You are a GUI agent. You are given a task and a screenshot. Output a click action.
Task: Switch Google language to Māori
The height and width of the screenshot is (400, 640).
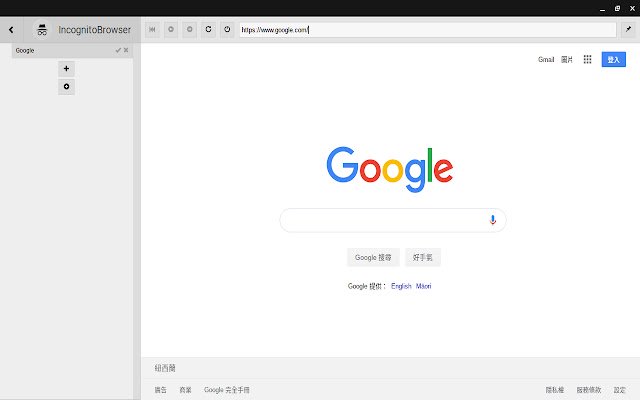(424, 286)
